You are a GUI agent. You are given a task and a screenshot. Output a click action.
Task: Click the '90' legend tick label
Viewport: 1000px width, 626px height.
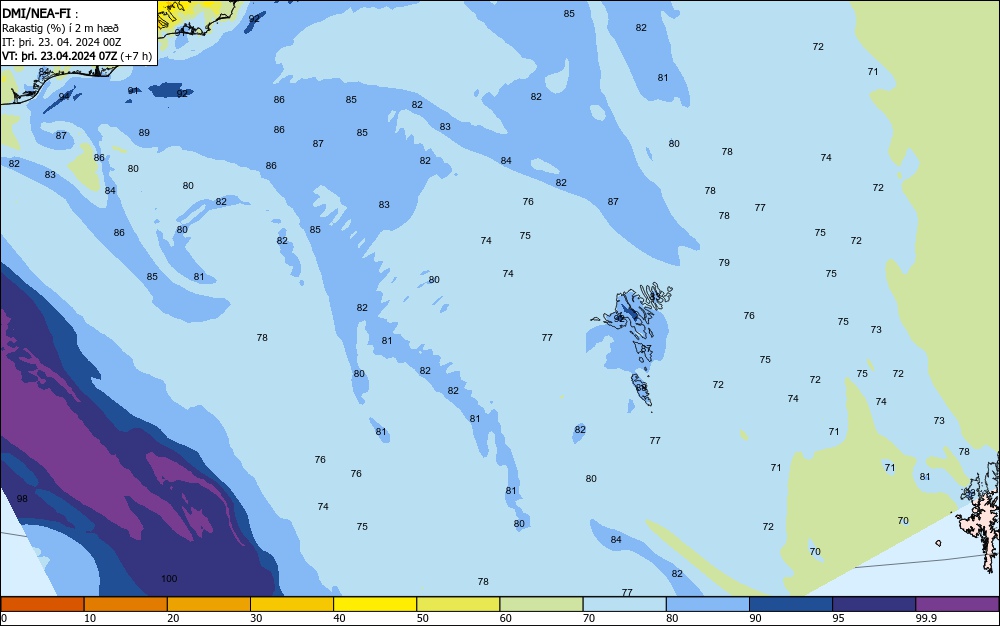[755, 618]
